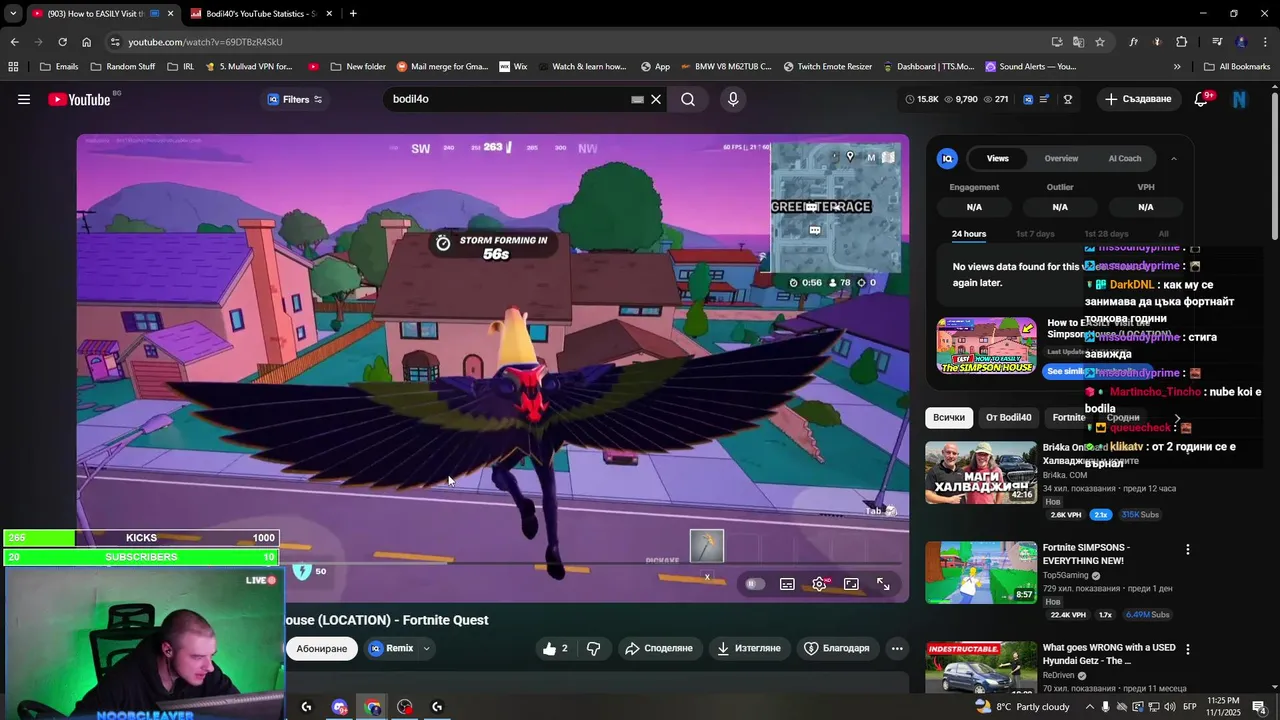Viewport: 1280px width, 720px height.
Task: Open the player settings gear
Action: point(819,584)
